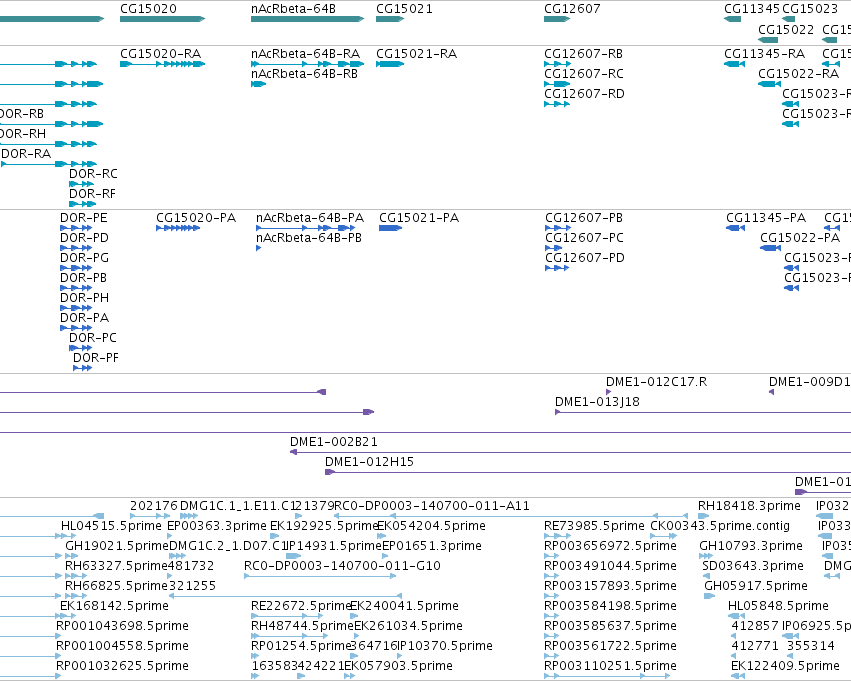
Task: Click protein CG12607-PD label
Action: click(x=585, y=258)
